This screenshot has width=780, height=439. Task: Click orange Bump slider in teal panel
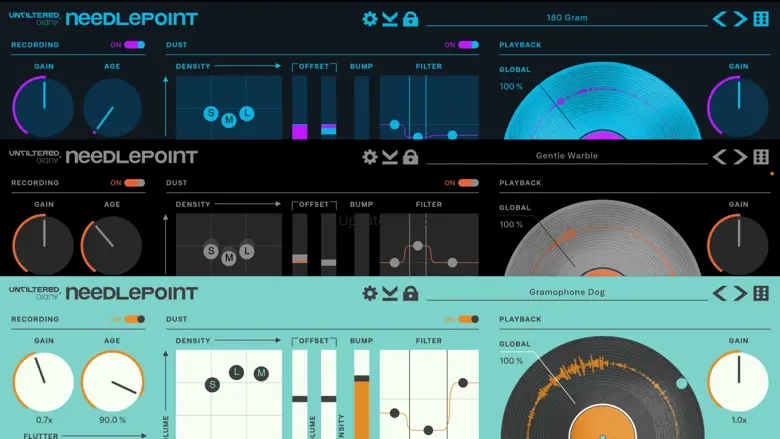pyautogui.click(x=362, y=394)
